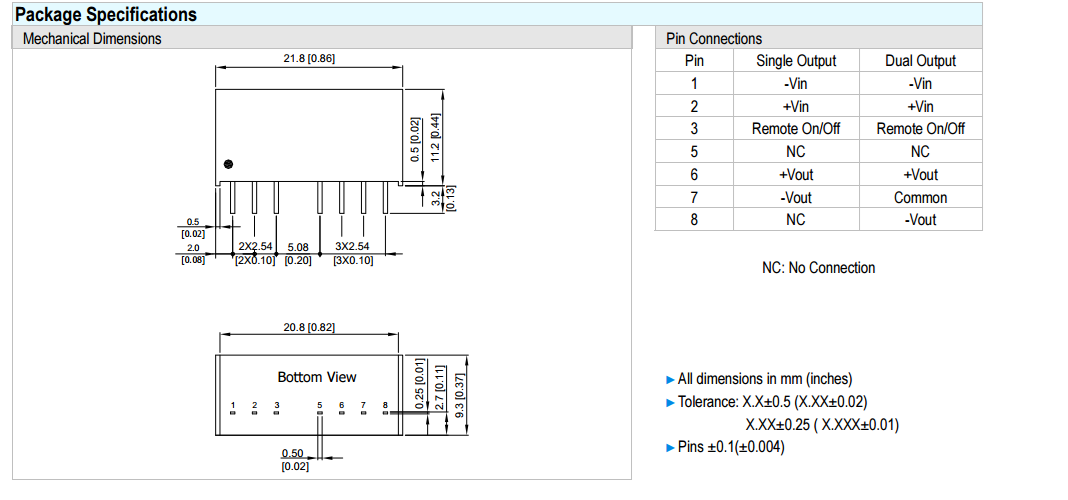The height and width of the screenshot is (500, 1068).
Task: Select the Common cell in pin 7 row
Action: point(920,198)
